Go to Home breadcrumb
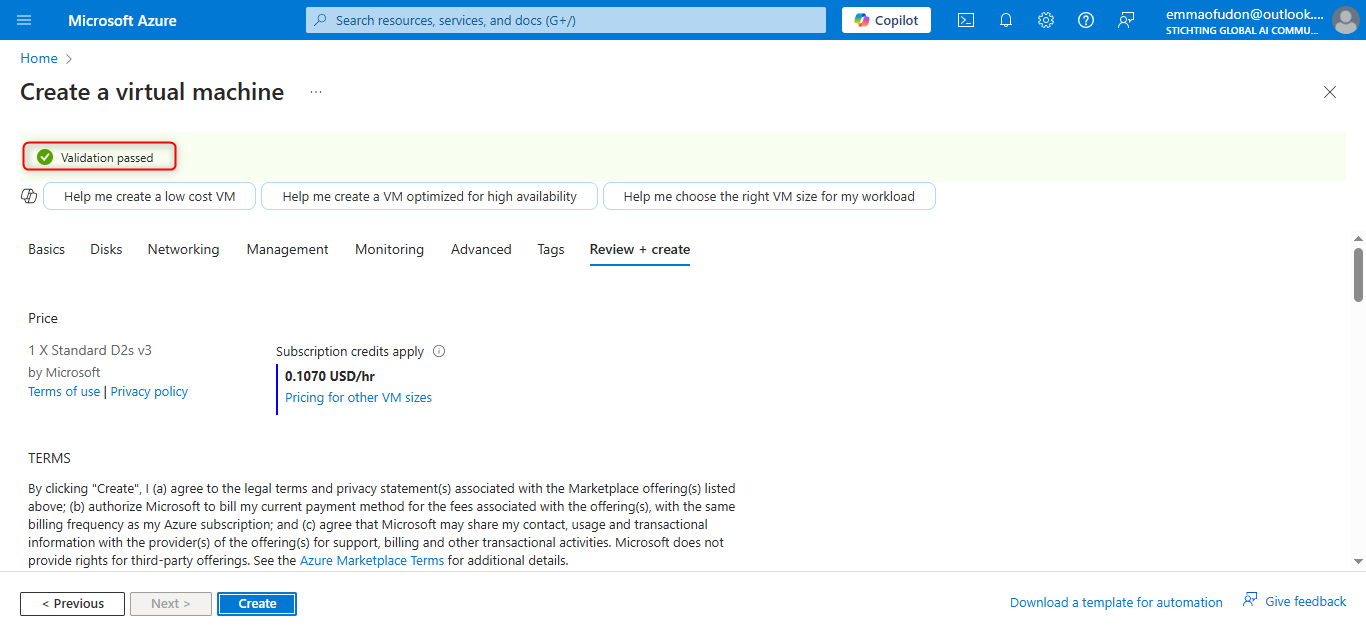This screenshot has height=641, width=1366. click(x=39, y=59)
